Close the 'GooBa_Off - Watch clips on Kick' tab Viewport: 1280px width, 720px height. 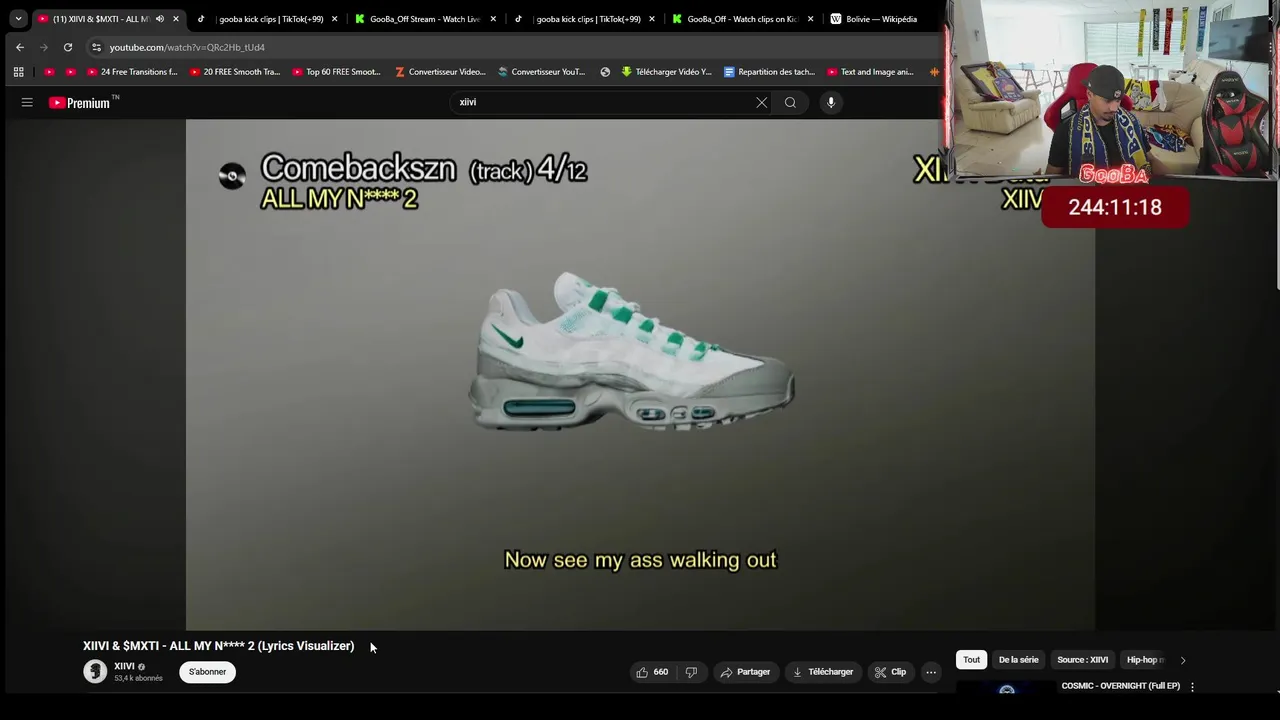coord(810,19)
